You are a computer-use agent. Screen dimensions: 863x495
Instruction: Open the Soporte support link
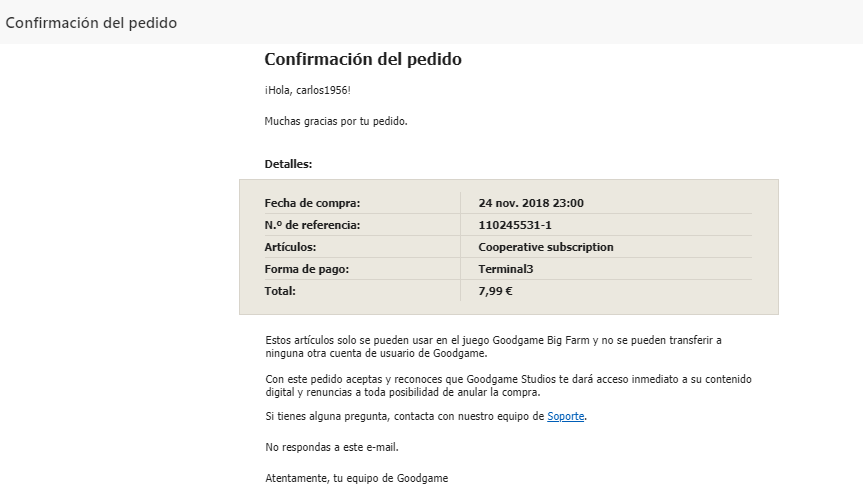click(x=565, y=416)
